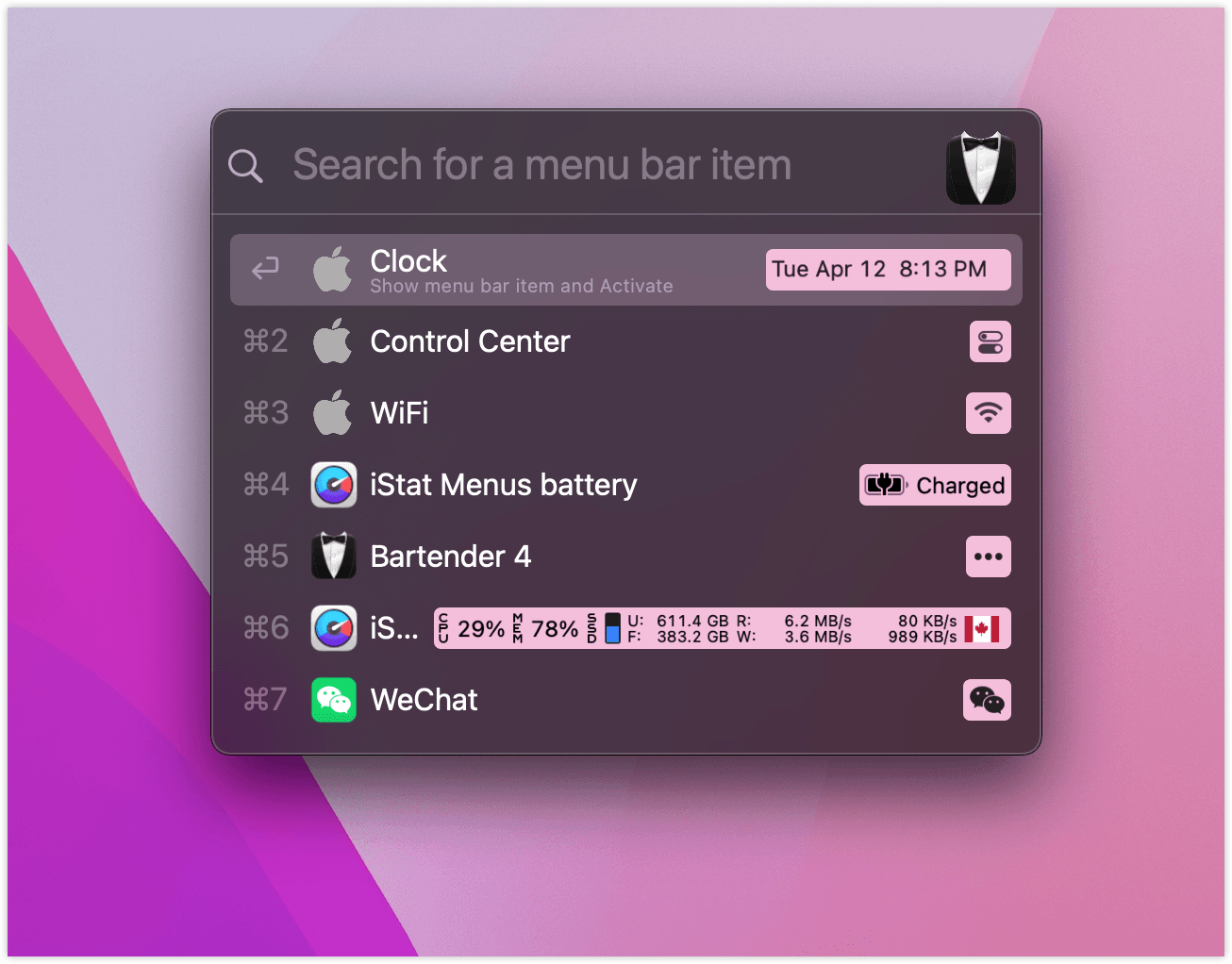Click the Canada flag in iStat preview
Image resolution: width=1232 pixels, height=964 pixels.
(982, 629)
